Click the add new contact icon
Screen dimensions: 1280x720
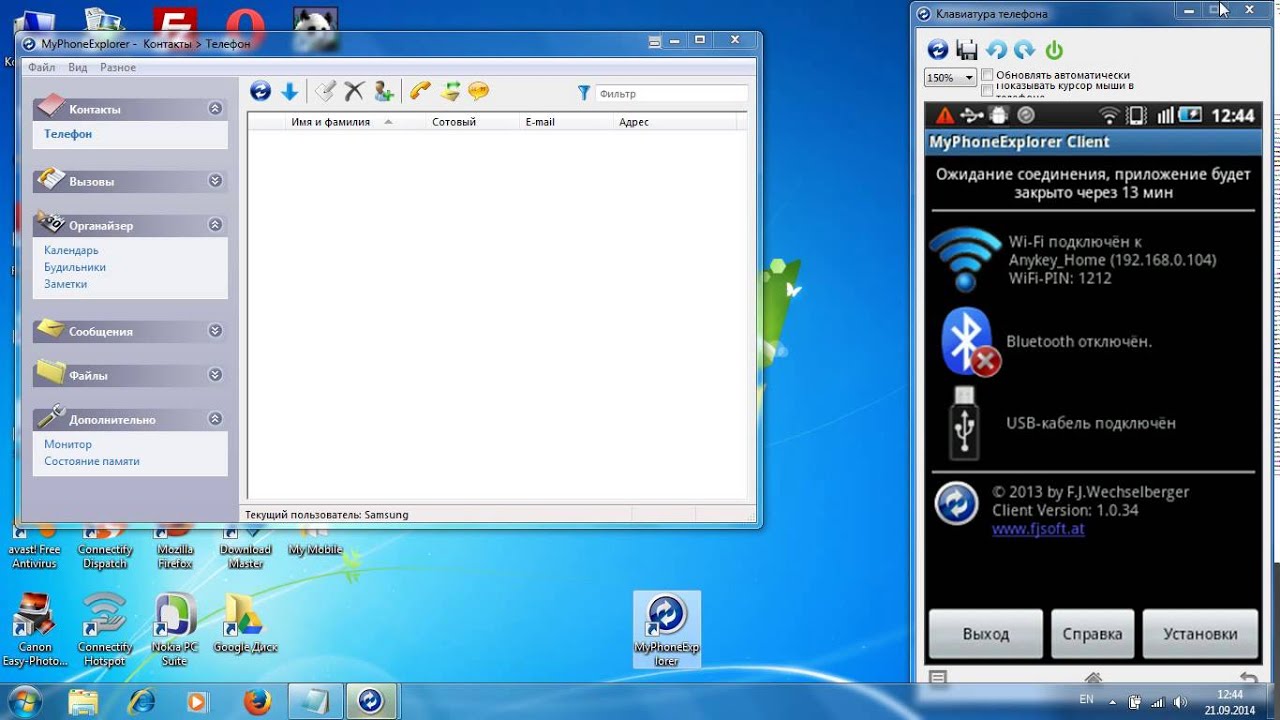point(383,92)
